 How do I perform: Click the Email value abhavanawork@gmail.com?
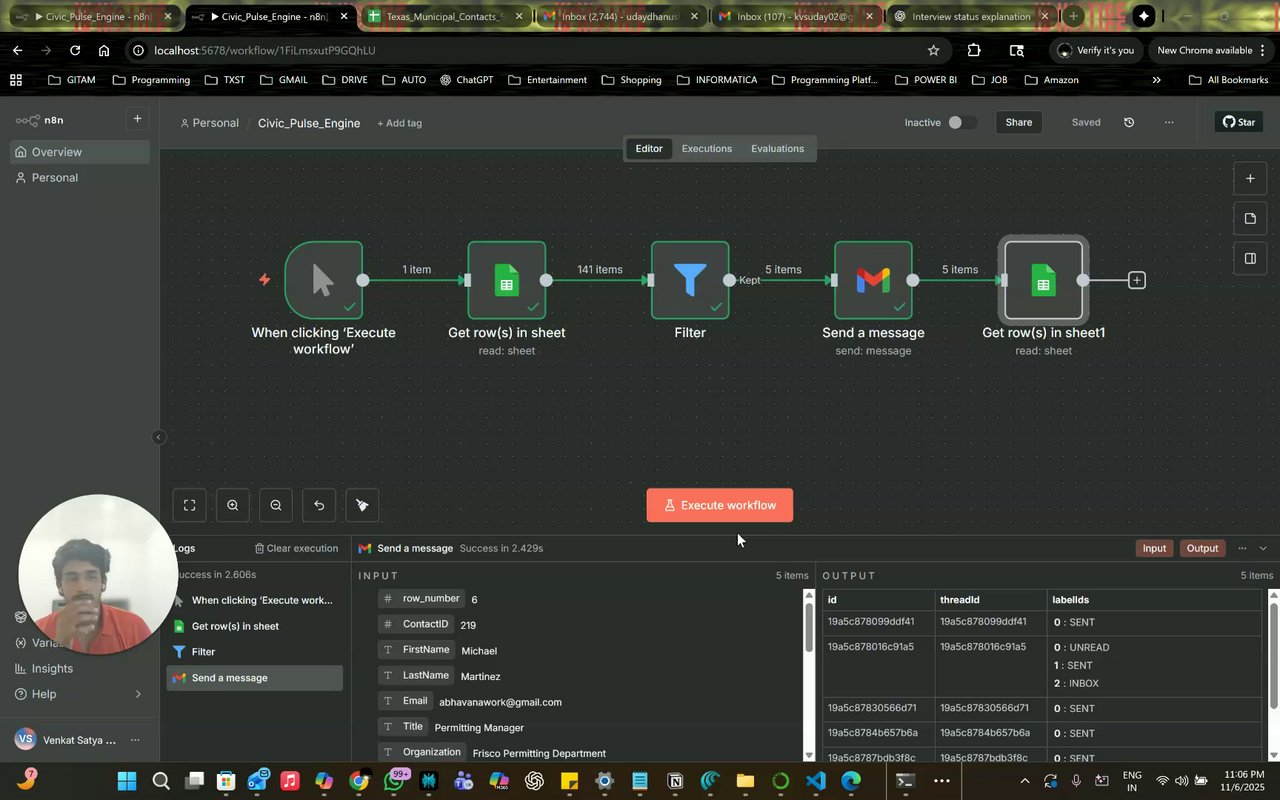click(x=500, y=702)
